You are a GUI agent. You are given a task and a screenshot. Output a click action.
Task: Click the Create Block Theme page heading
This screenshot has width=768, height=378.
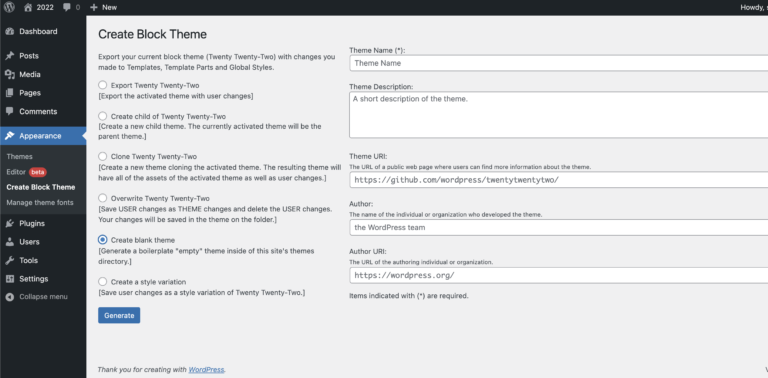click(152, 34)
